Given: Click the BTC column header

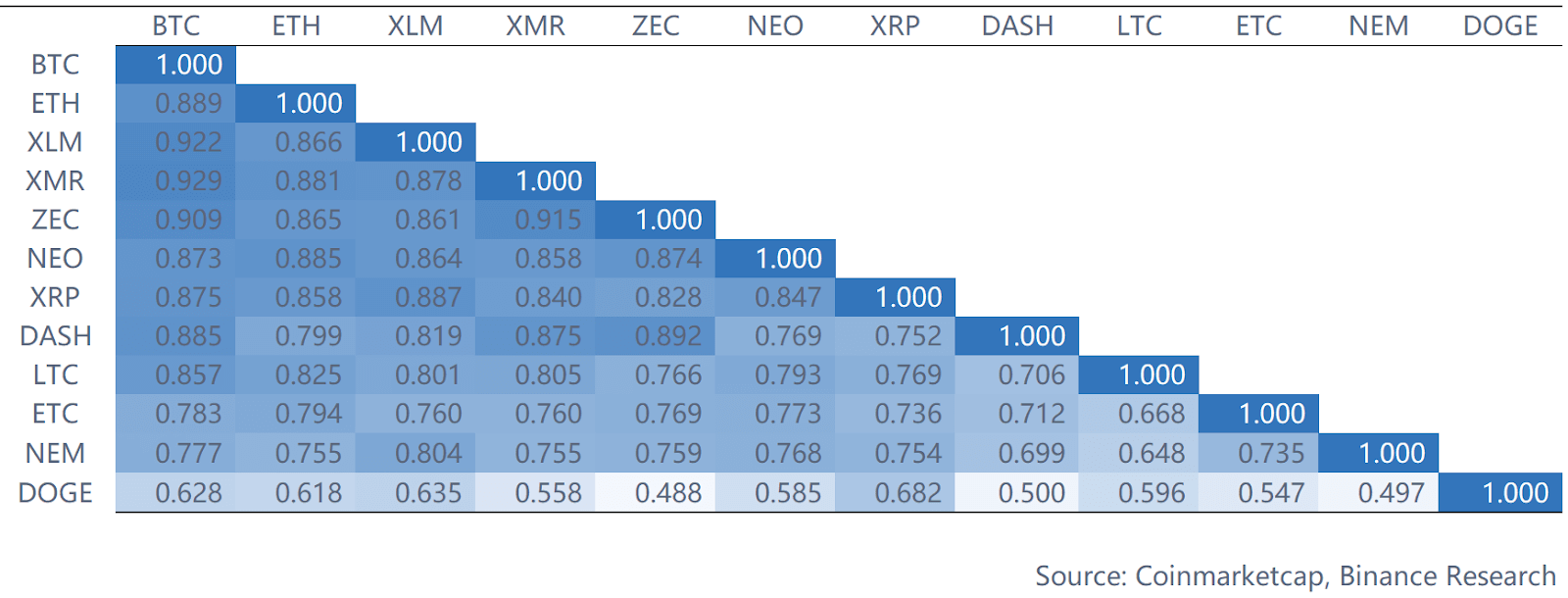Looking at the screenshot, I should [x=176, y=25].
